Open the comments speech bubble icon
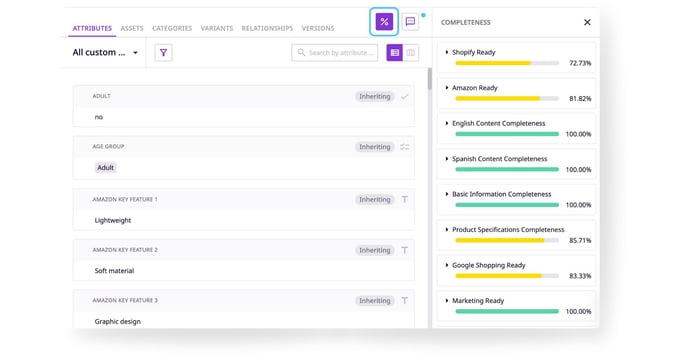688x364 pixels. tap(410, 21)
